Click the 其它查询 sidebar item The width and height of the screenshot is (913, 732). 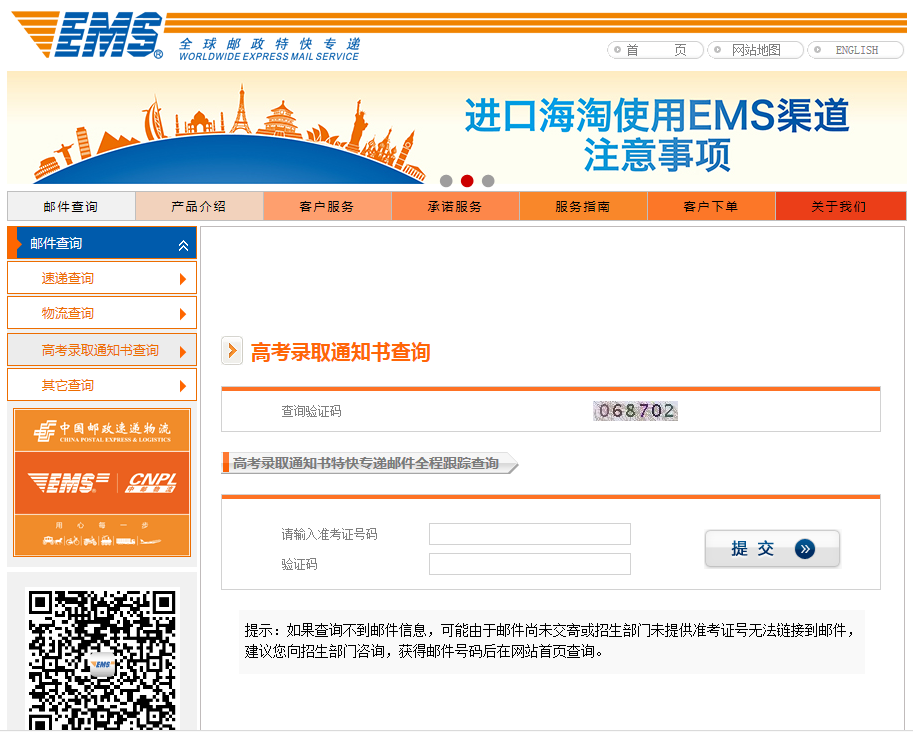click(x=68, y=386)
